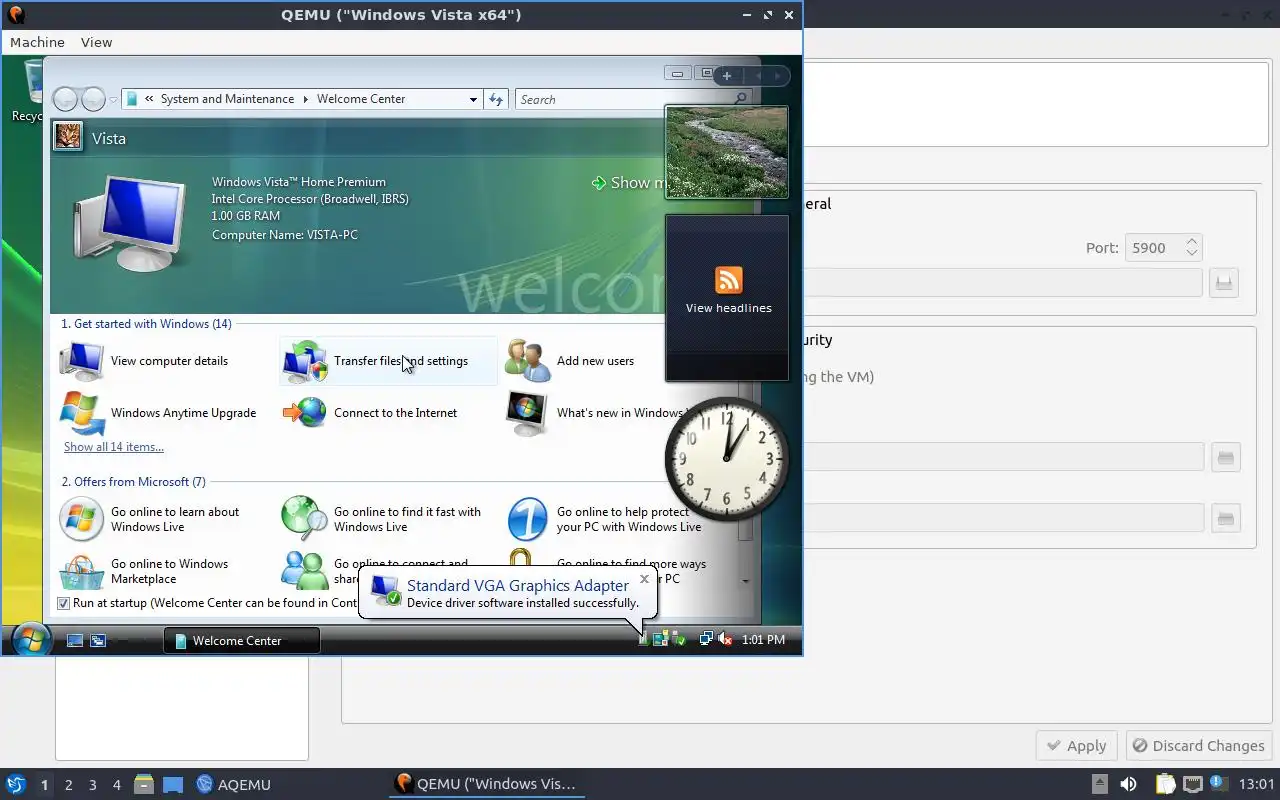This screenshot has height=800, width=1280.
Task: Click the host network tray icon
Action: [x=1192, y=784]
